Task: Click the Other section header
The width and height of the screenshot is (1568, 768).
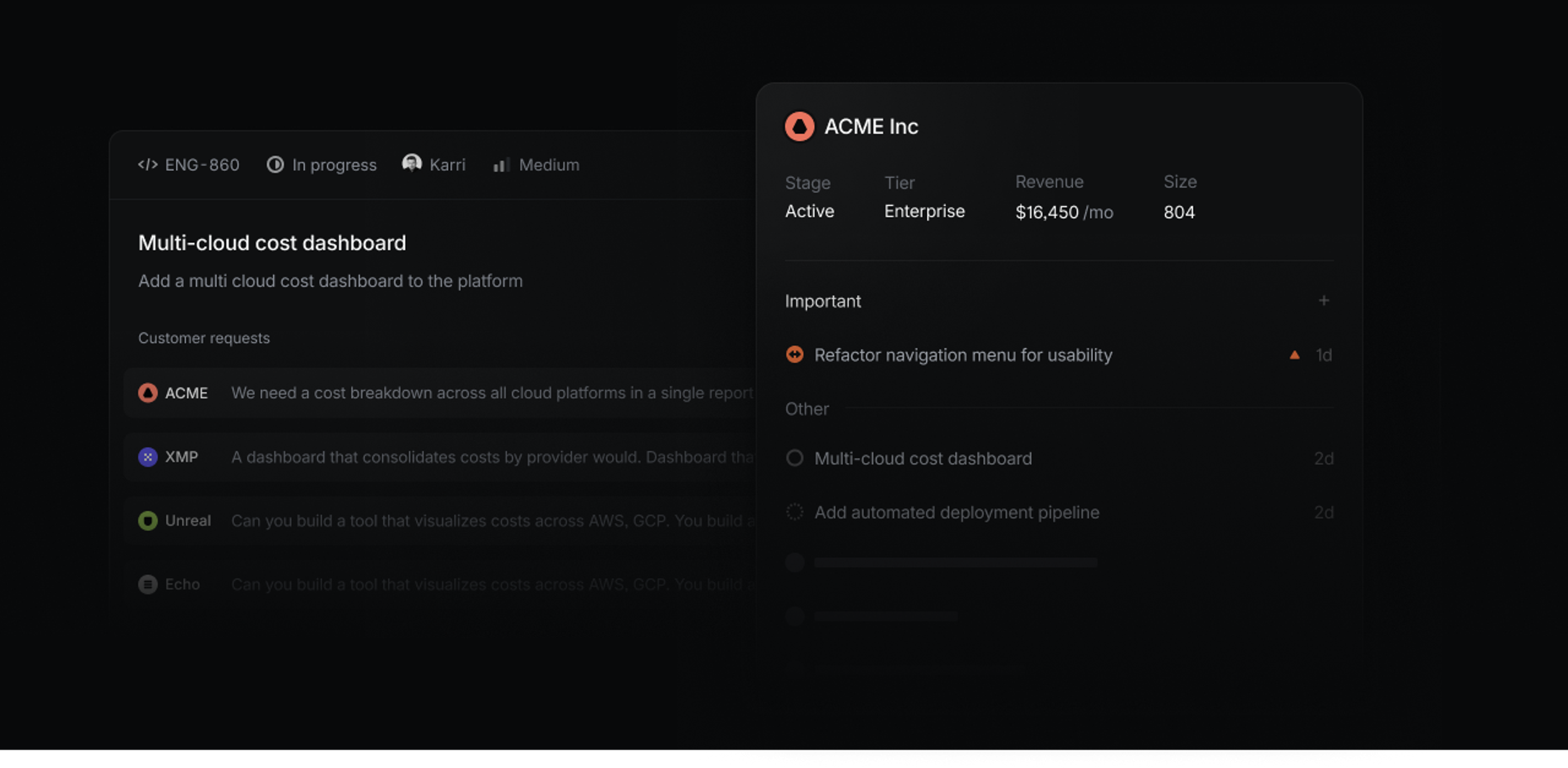Action: pos(806,409)
